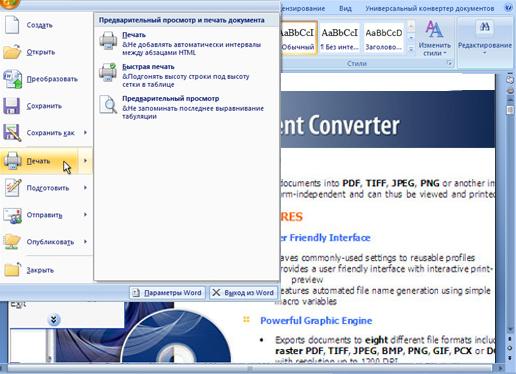Click the Previous page browse button
Image resolution: width=516 pixels, height=374 pixels.
coord(510,339)
